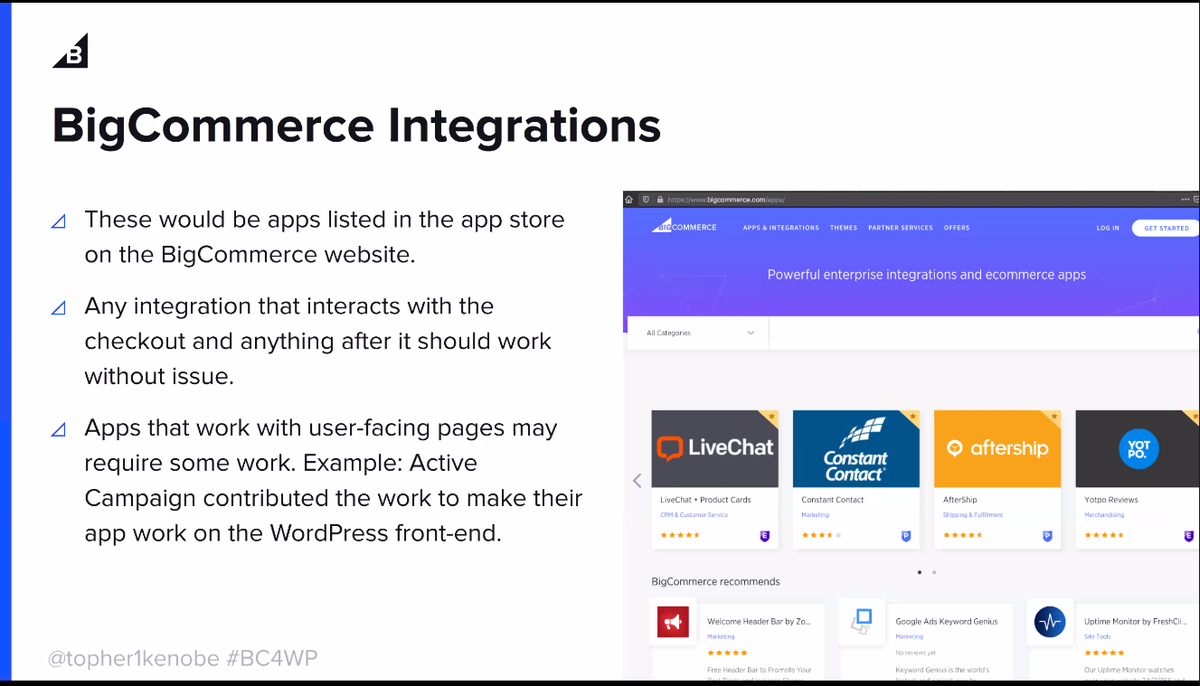
Task: Click the BigCommerce website logo
Action: tap(685, 227)
